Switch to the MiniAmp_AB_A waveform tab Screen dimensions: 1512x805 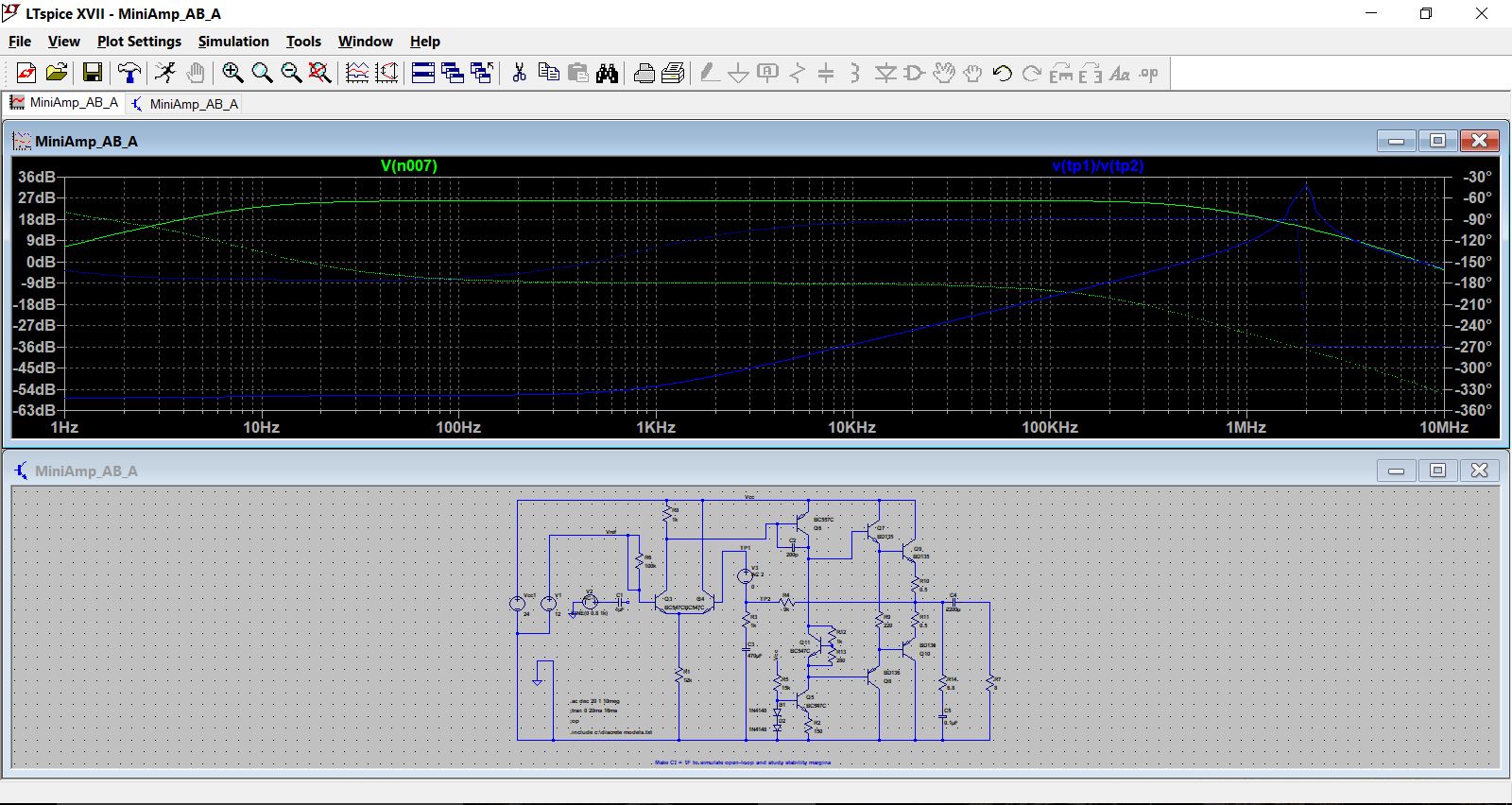pyautogui.click(x=64, y=103)
